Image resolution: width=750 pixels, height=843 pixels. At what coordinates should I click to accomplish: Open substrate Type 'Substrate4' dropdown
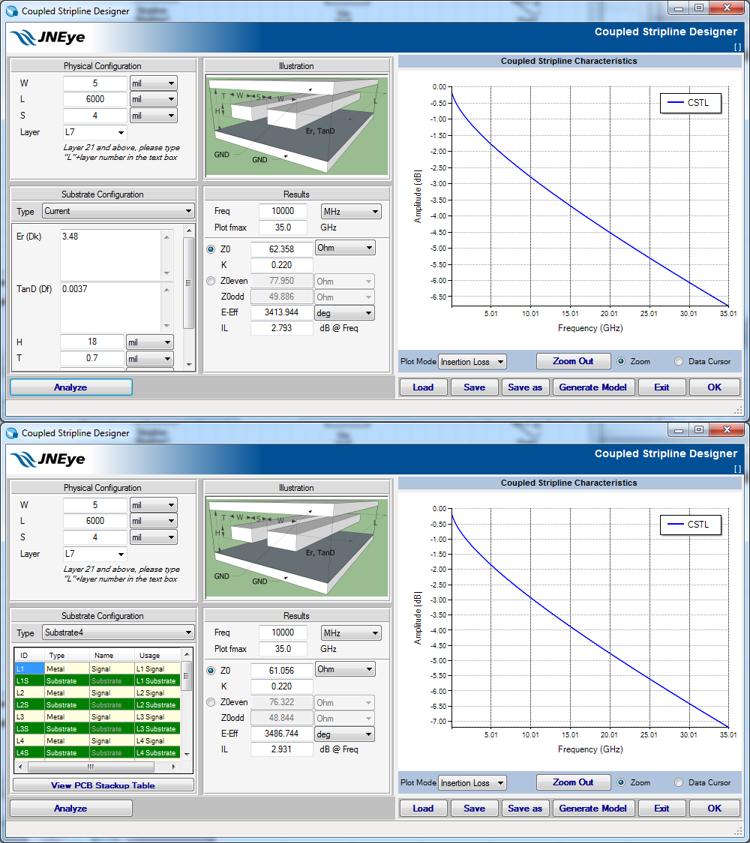point(118,633)
